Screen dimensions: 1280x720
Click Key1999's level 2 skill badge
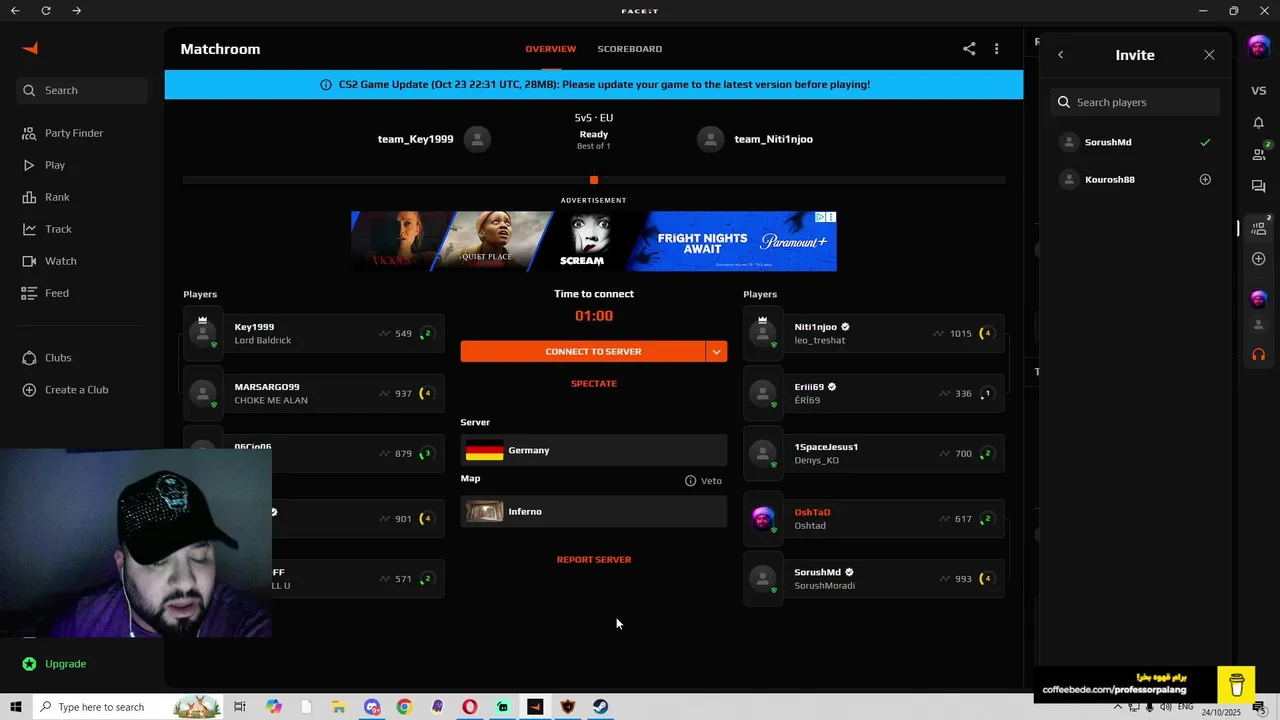coord(427,334)
